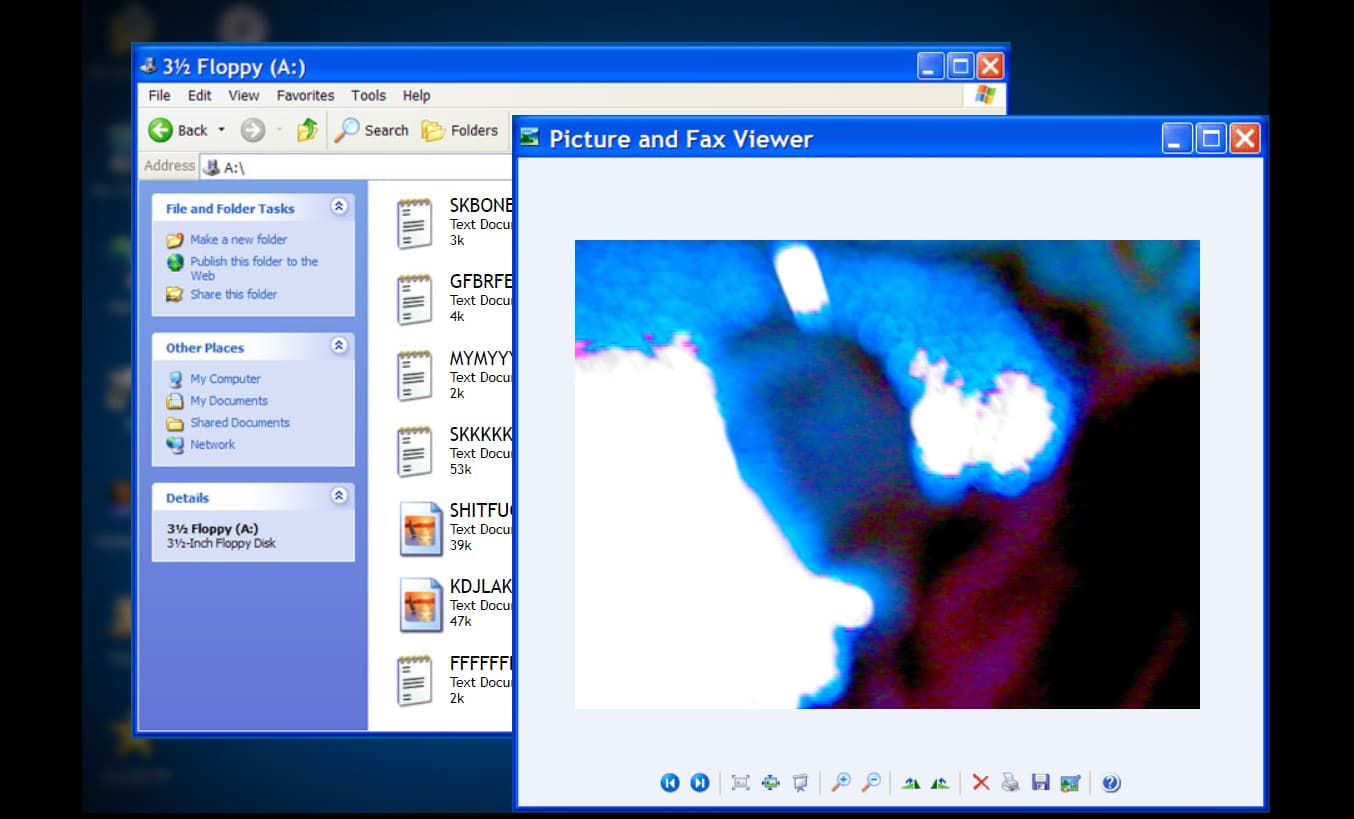Image resolution: width=1354 pixels, height=819 pixels.
Task: Collapse the Other Places section
Action: click(339, 346)
